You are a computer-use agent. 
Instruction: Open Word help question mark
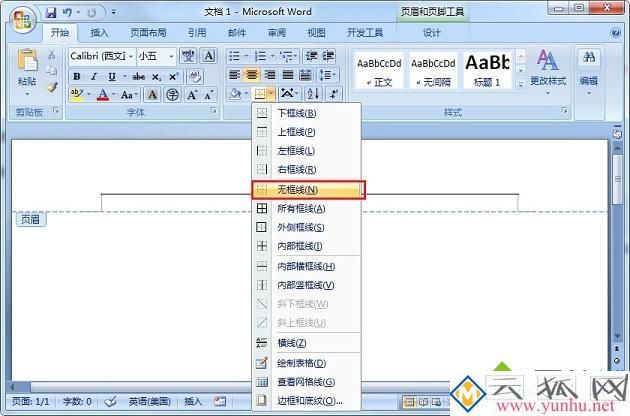616,33
